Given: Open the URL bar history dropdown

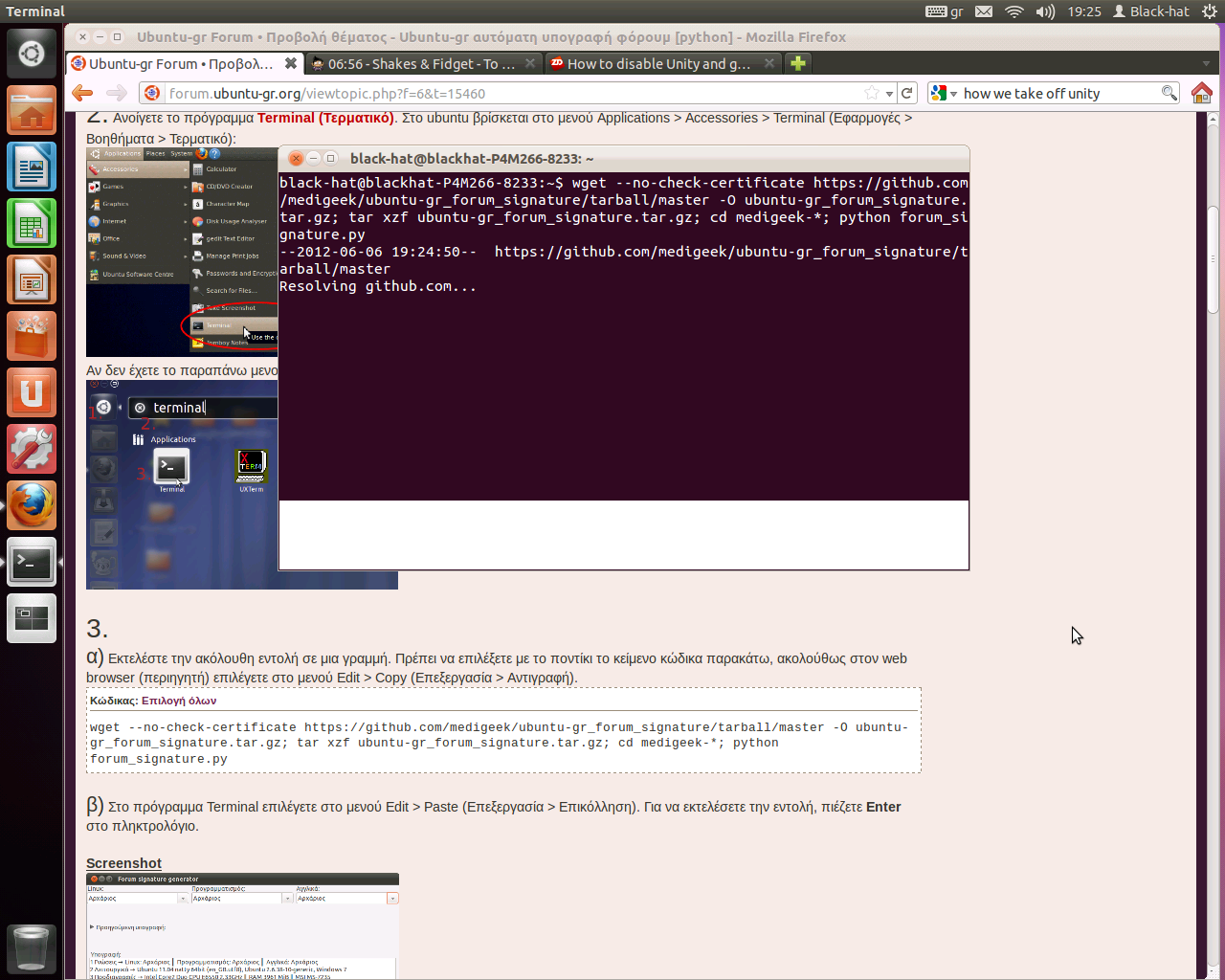Looking at the screenshot, I should pos(889,94).
